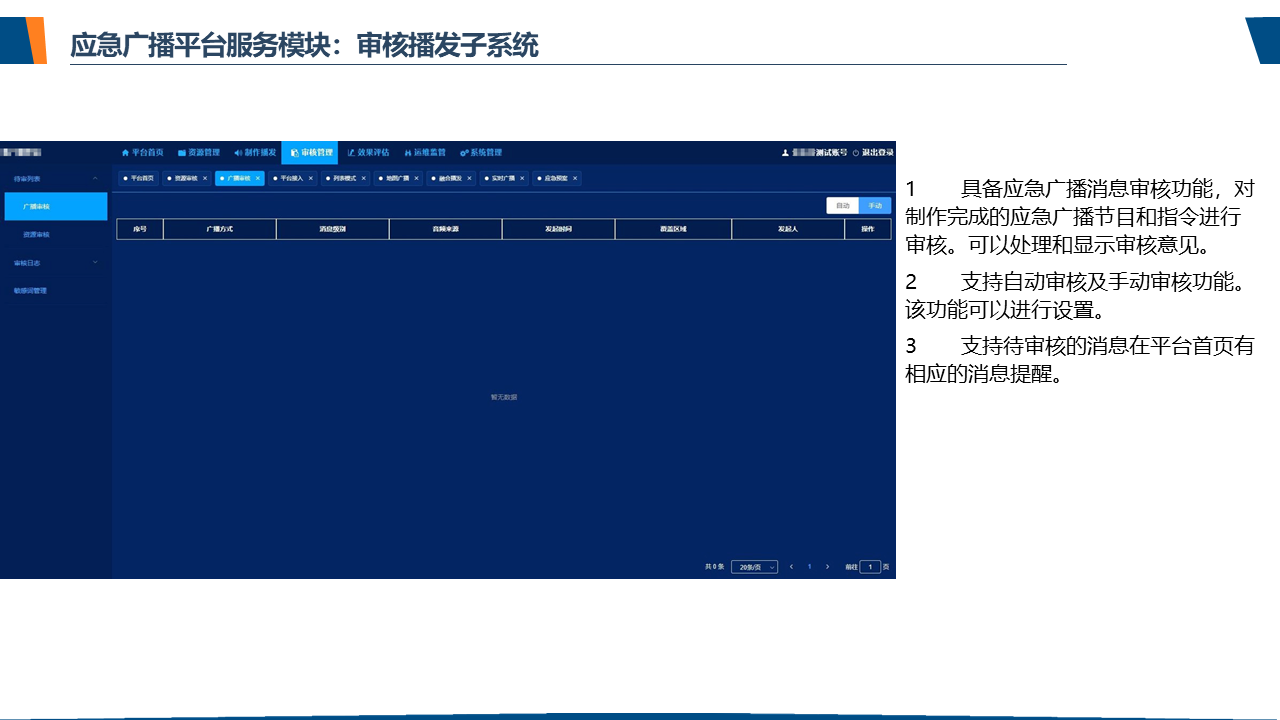Click the 资源管理 folder icon
Image resolution: width=1280 pixels, height=720 pixels.
[182, 153]
